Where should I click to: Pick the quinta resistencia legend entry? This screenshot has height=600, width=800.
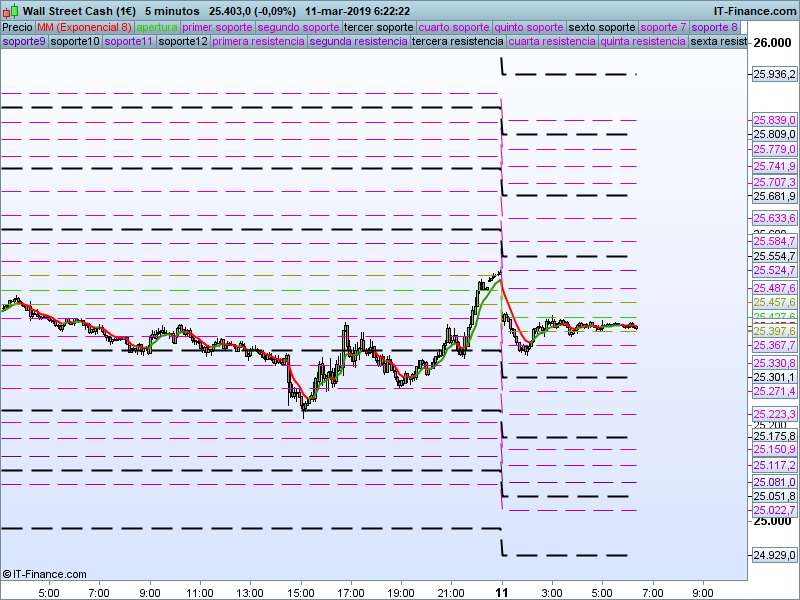[643, 41]
